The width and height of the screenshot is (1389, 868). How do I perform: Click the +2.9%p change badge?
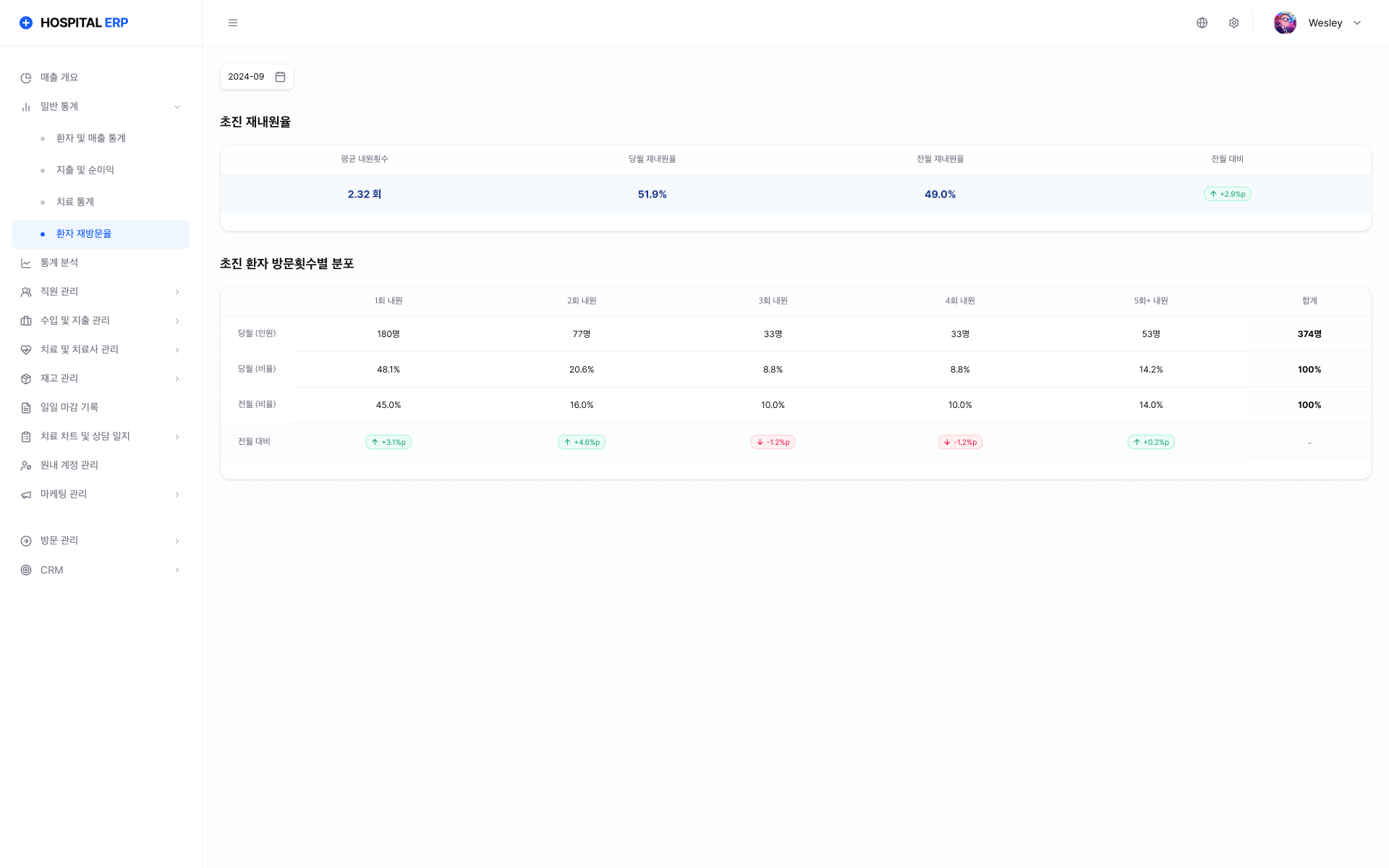[1227, 194]
